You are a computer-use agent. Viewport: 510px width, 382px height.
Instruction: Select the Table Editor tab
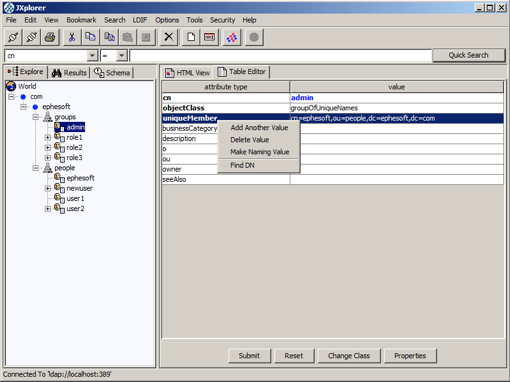[x=241, y=72]
